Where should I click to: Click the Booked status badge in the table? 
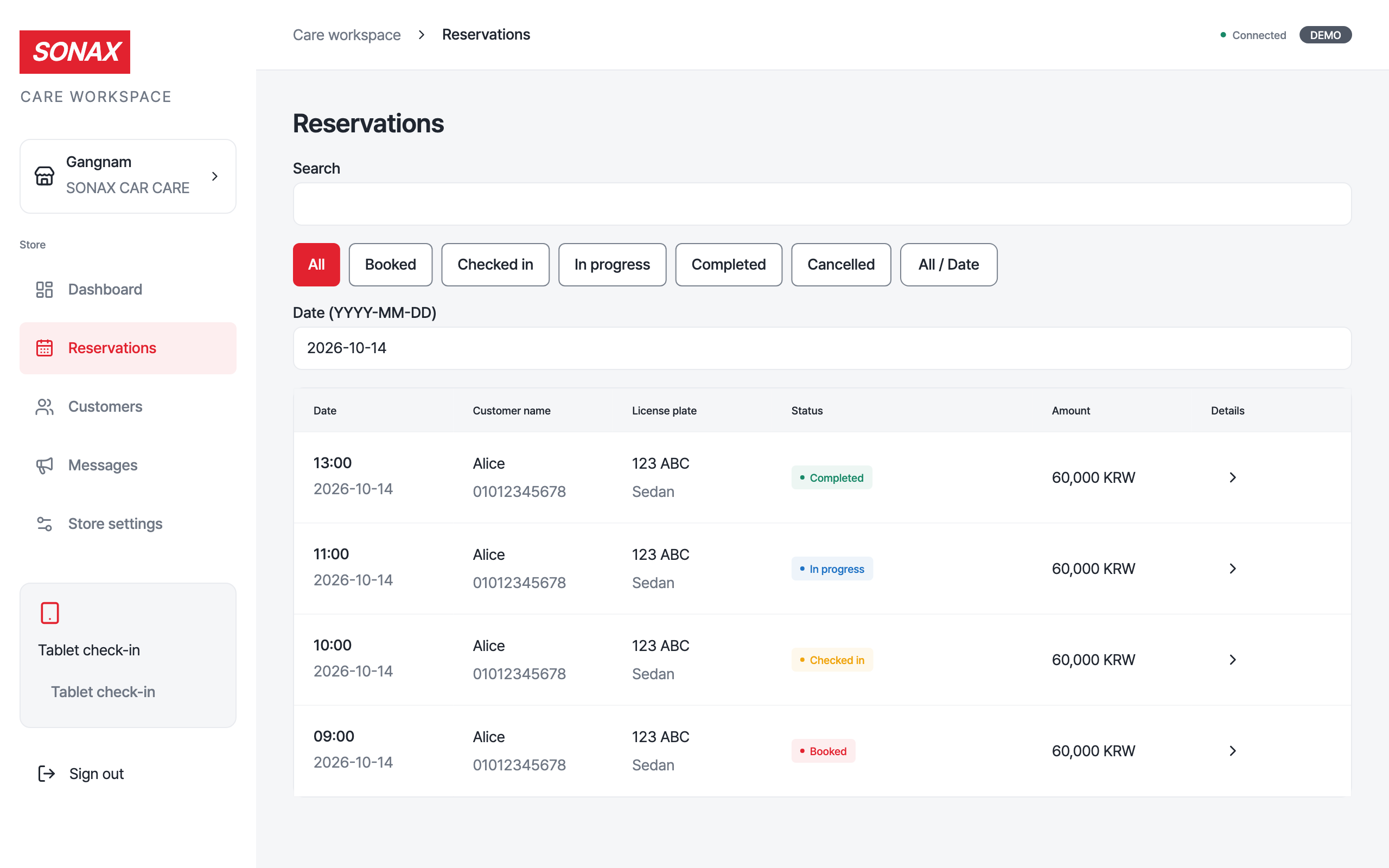tap(823, 751)
